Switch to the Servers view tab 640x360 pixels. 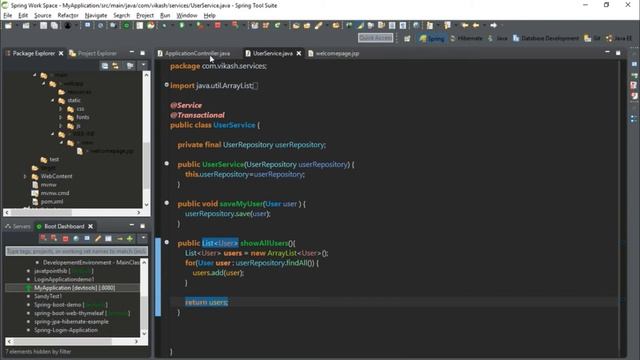point(18,226)
